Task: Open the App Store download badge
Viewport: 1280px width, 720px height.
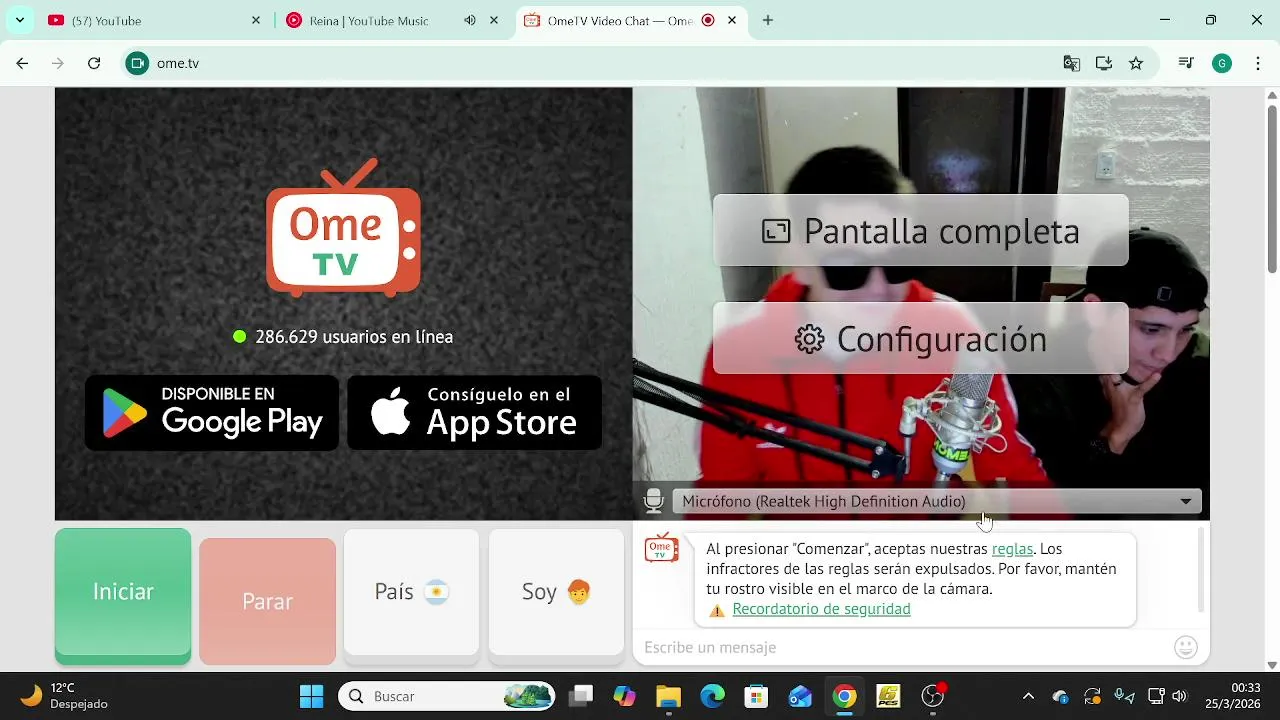Action: coord(475,412)
